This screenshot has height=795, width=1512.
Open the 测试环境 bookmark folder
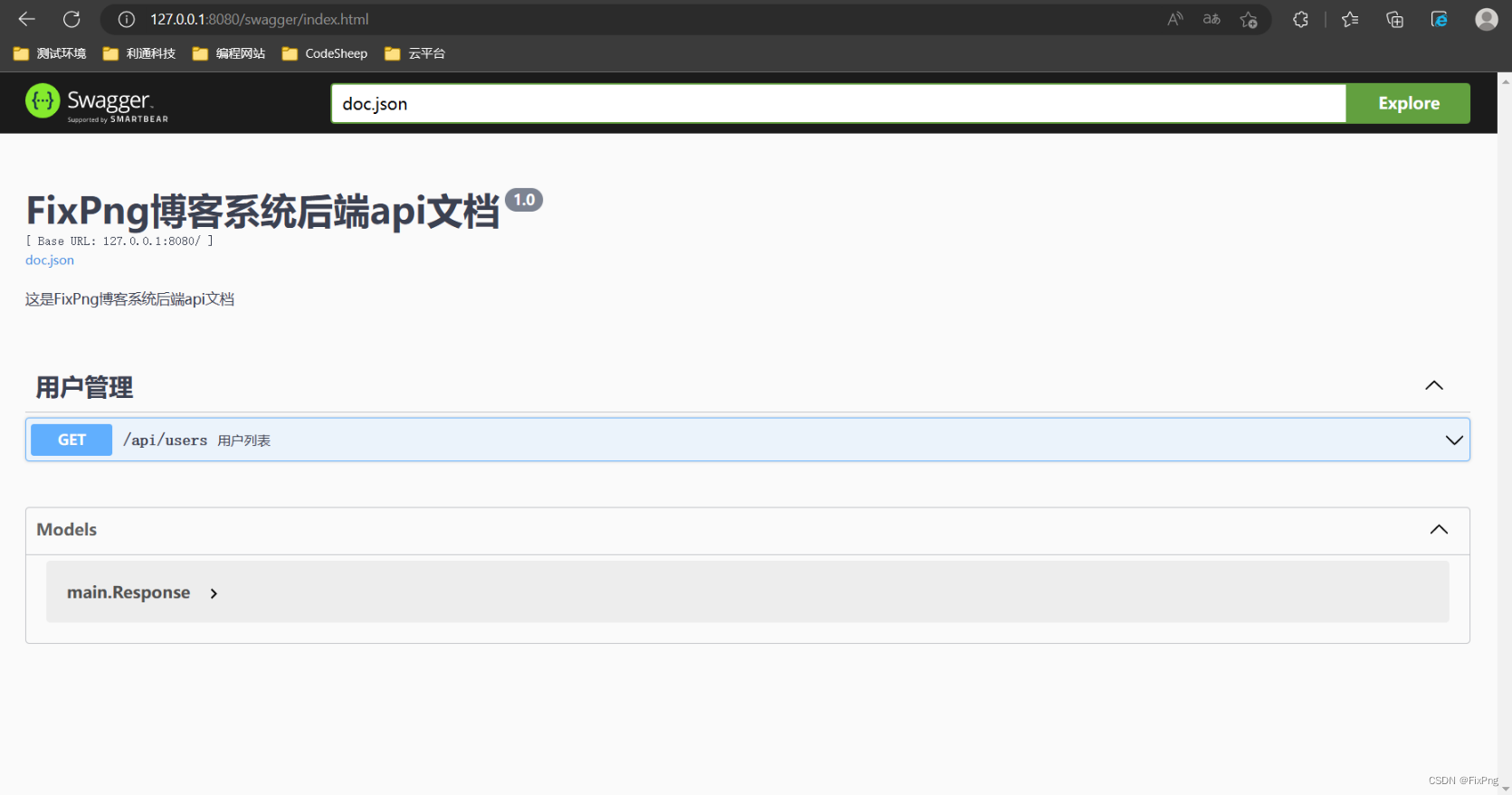(50, 53)
